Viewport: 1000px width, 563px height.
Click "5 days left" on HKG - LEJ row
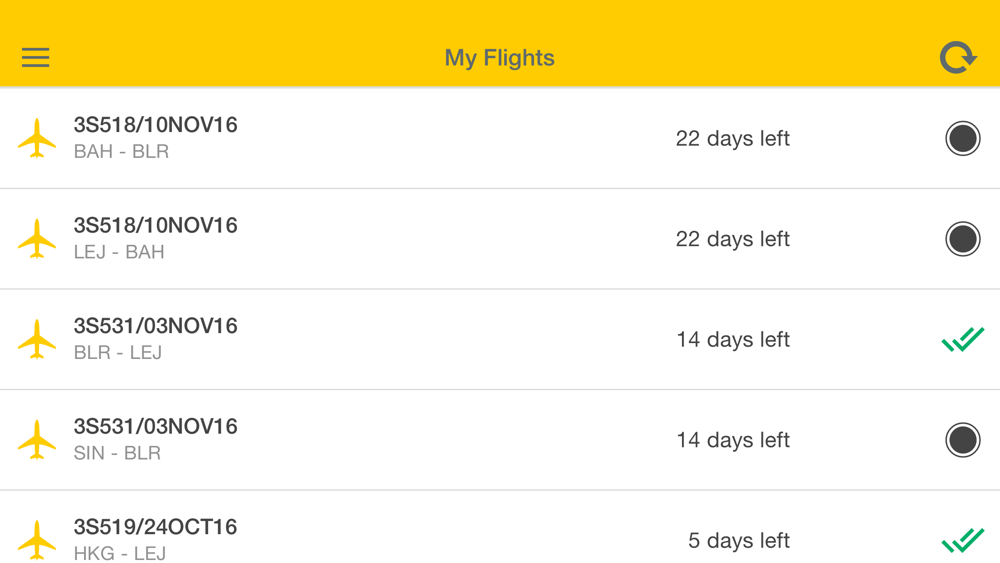(738, 541)
